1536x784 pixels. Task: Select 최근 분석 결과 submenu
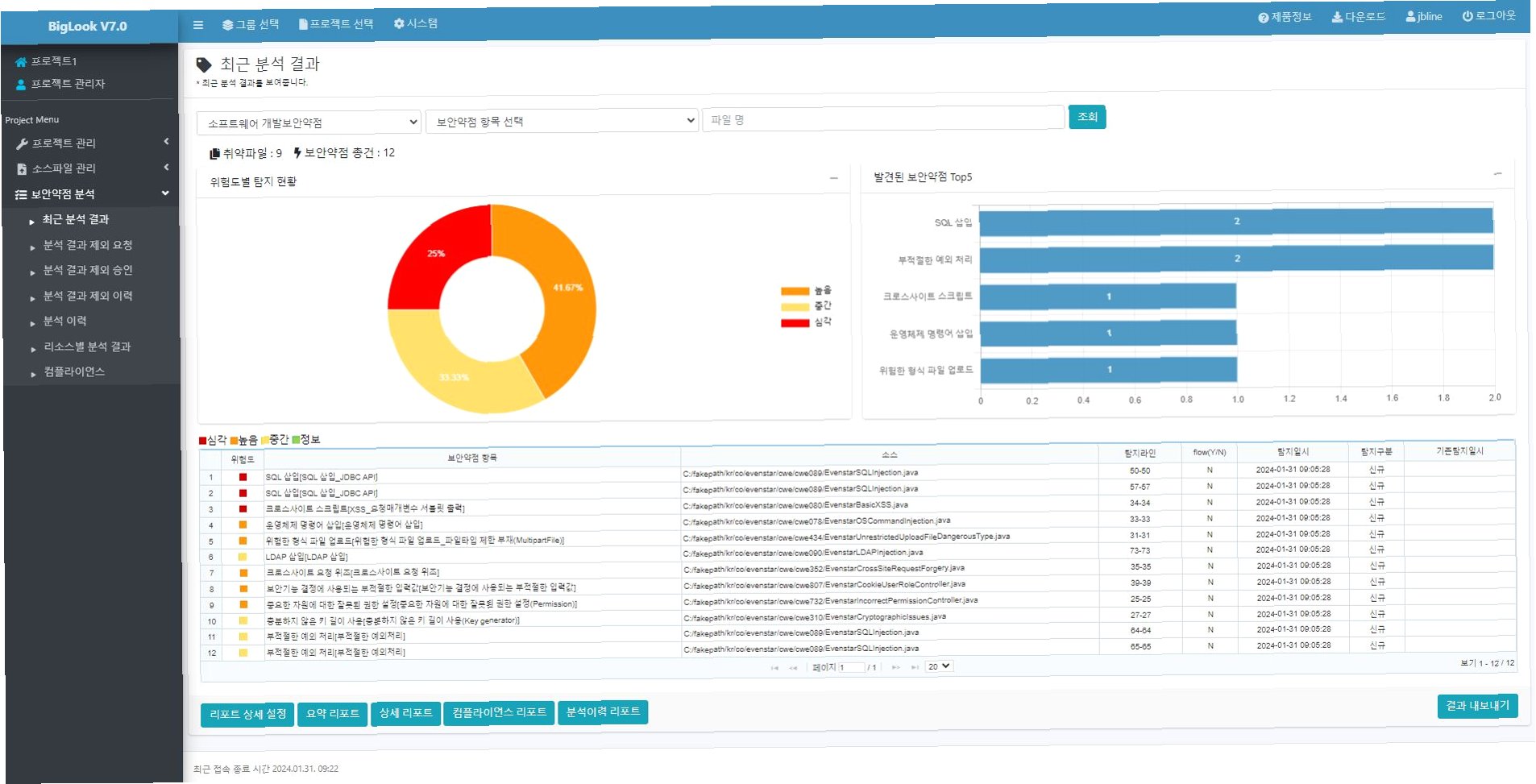pyautogui.click(x=76, y=219)
